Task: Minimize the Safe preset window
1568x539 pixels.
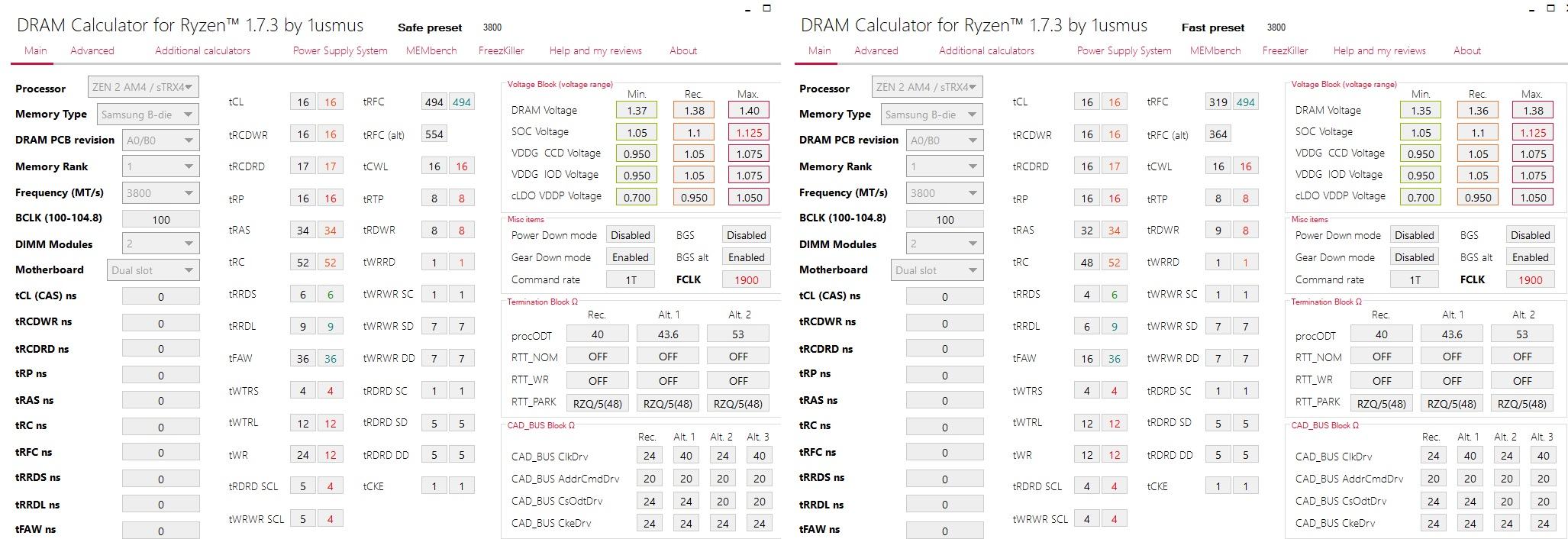Action: point(748,10)
